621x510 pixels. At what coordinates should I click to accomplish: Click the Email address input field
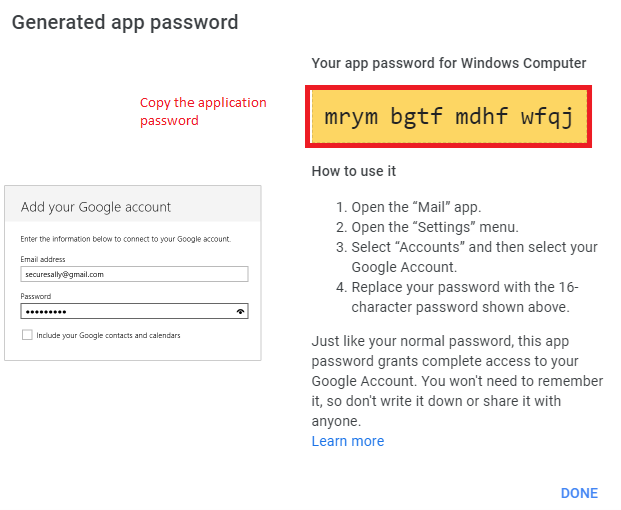(x=134, y=274)
